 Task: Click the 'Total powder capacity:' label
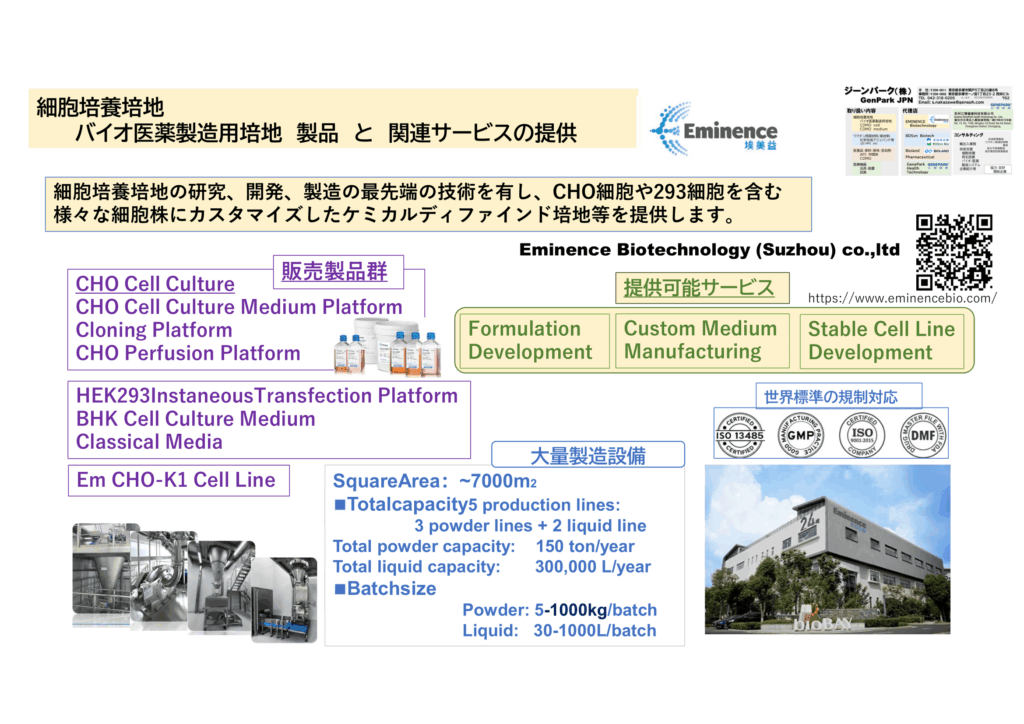(424, 546)
